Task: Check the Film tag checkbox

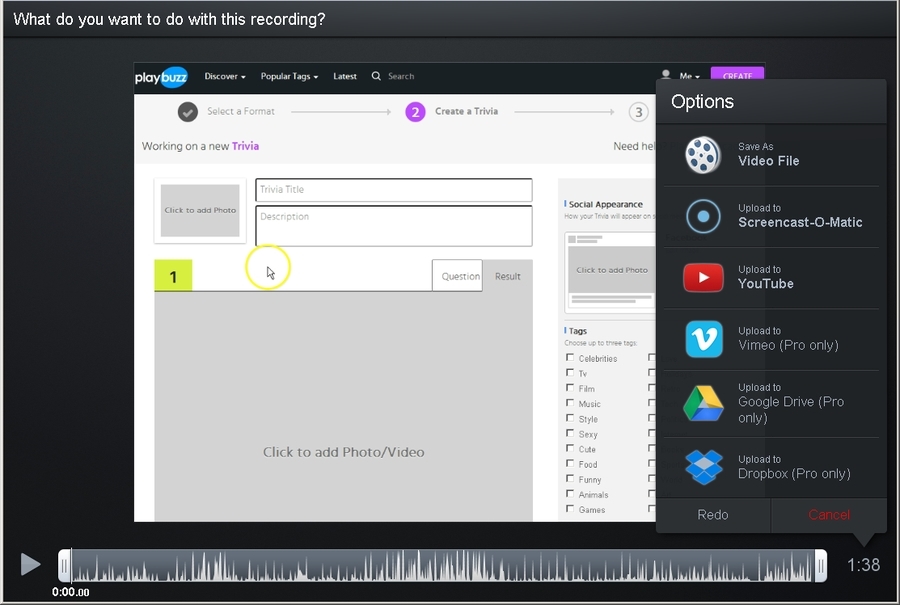Action: pyautogui.click(x=570, y=387)
